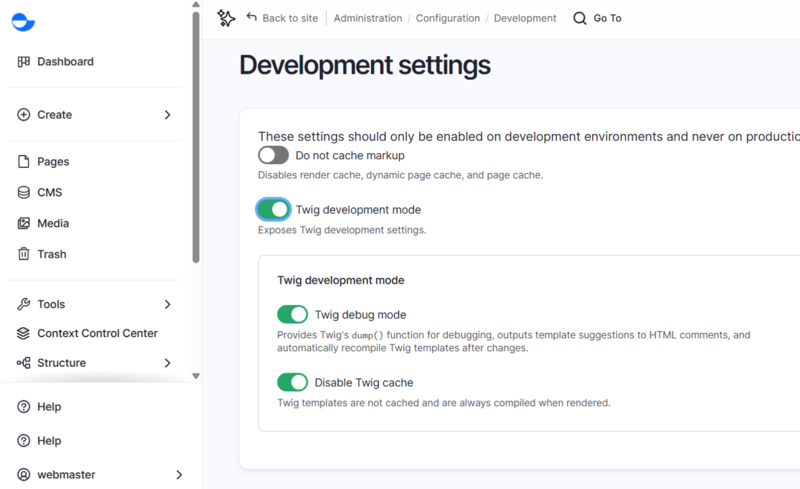Turn off Twig development mode switch

(x=273, y=209)
